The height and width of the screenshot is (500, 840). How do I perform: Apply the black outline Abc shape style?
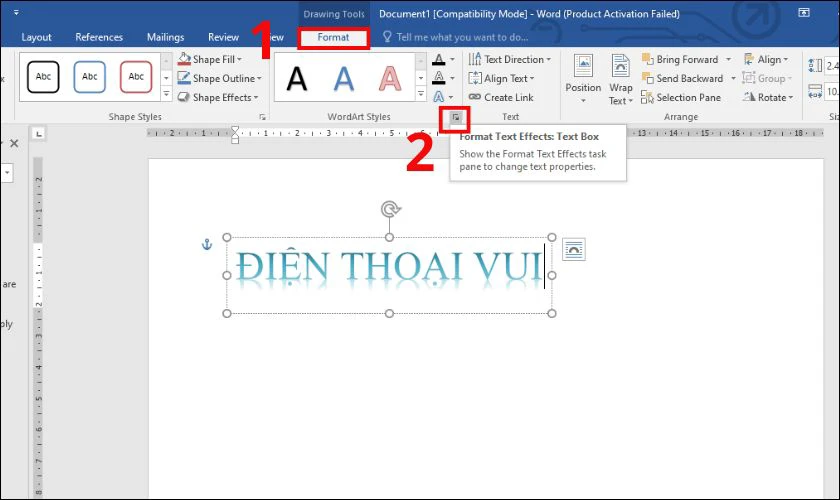(43, 77)
